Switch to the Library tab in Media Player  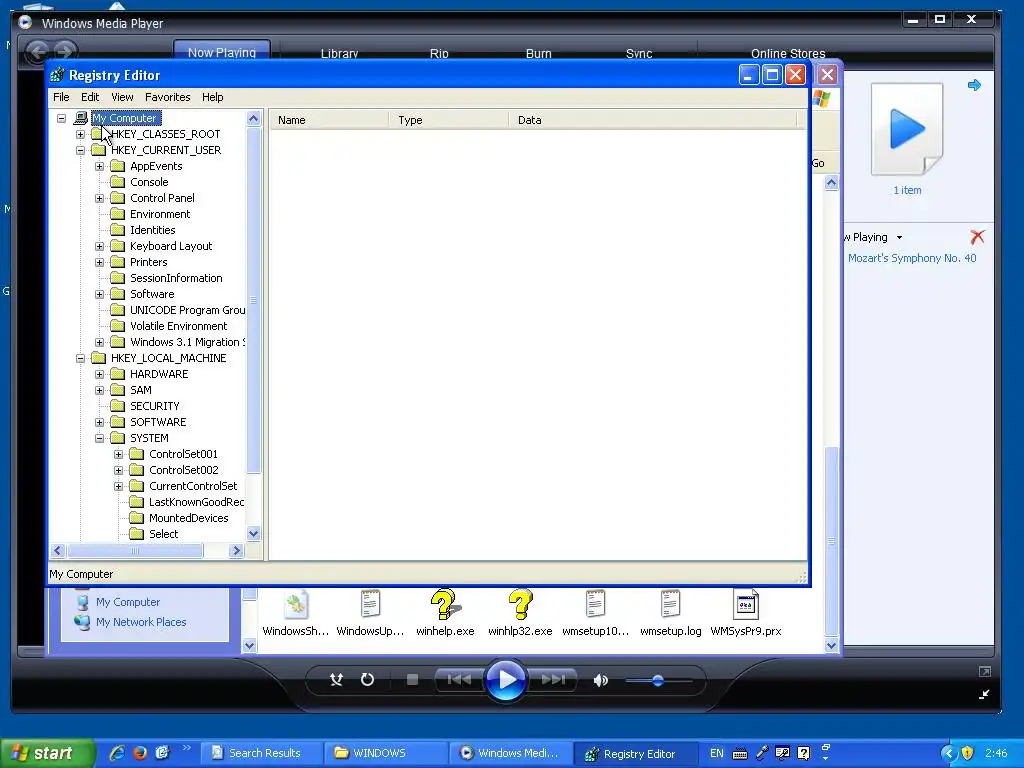(339, 54)
